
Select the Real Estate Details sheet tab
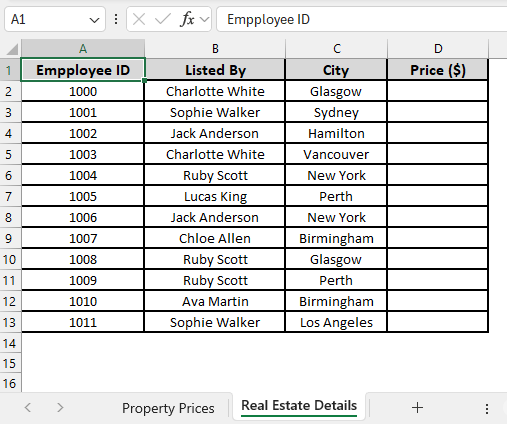(299, 406)
